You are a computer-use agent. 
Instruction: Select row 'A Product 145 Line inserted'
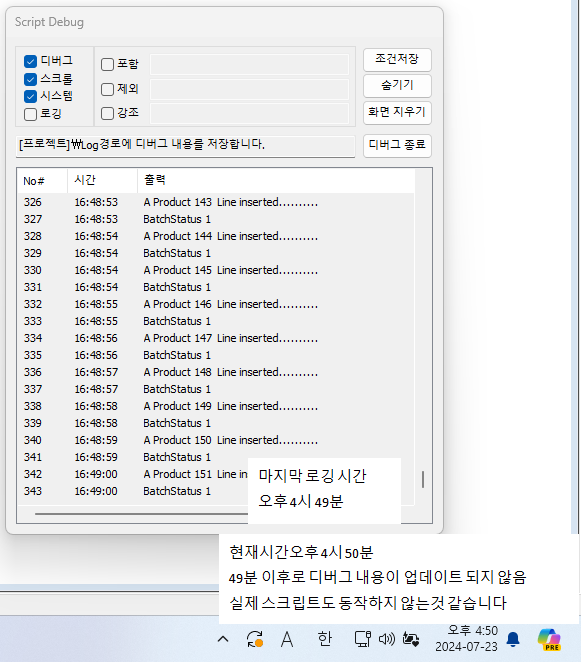pos(216,270)
